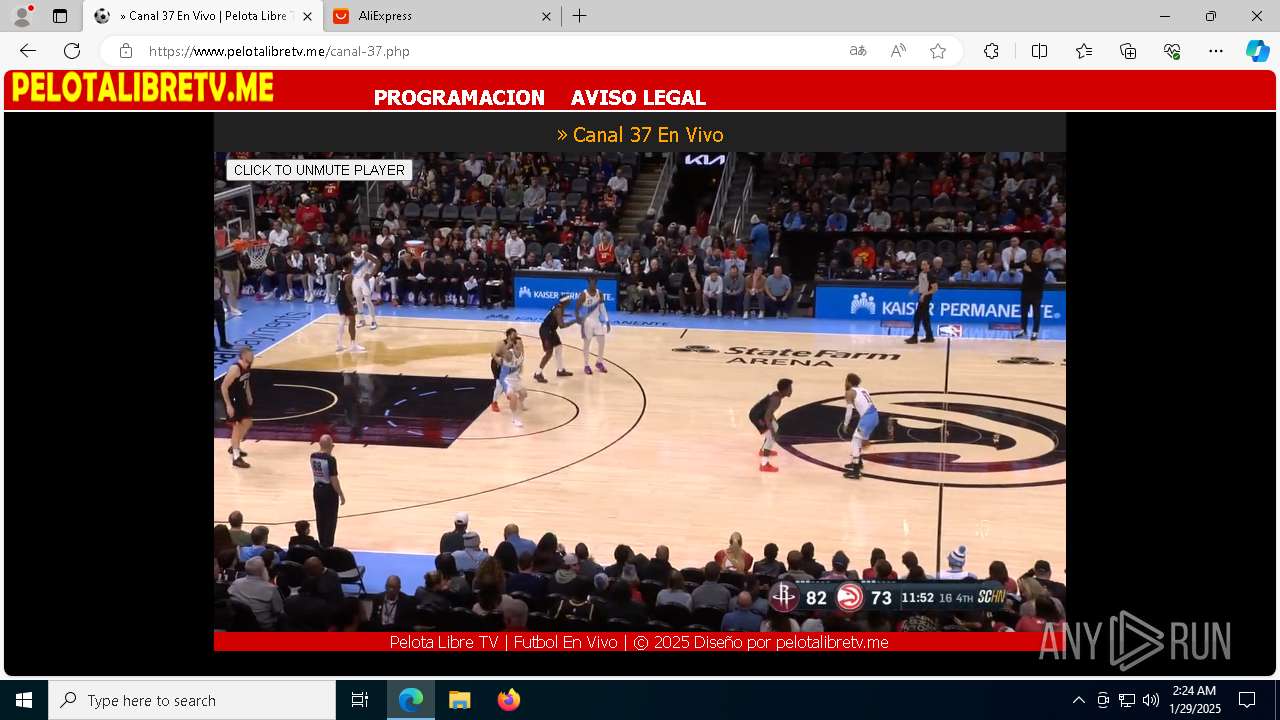Open the PROGRAMACION menu link

[459, 97]
